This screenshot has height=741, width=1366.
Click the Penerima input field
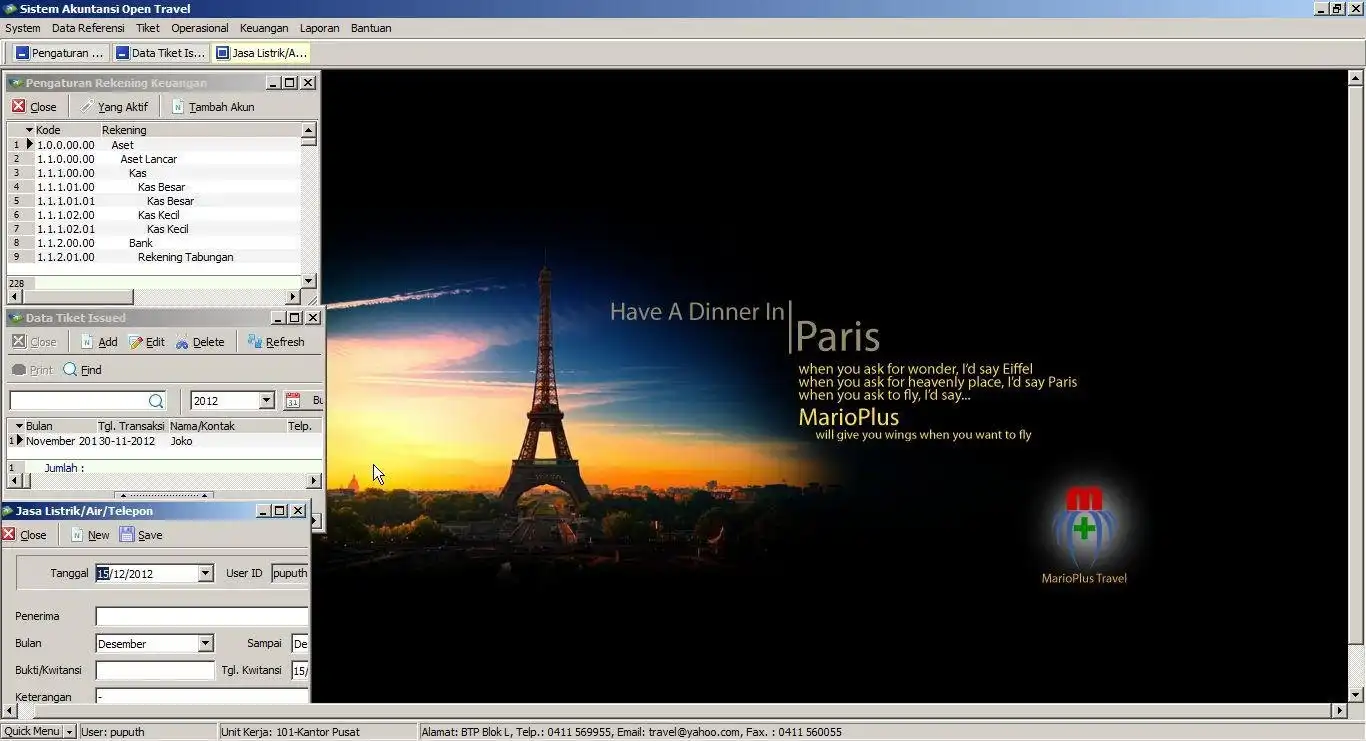(x=201, y=617)
